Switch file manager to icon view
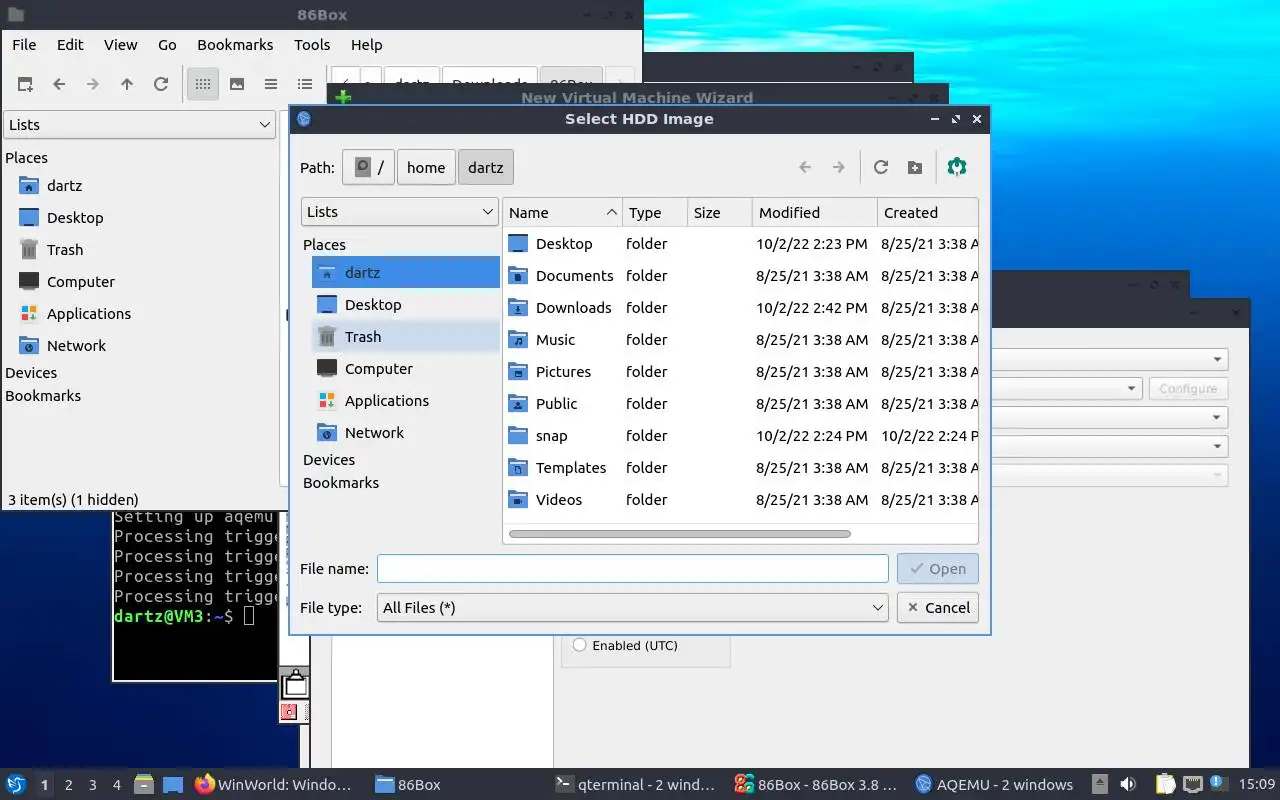The height and width of the screenshot is (800, 1280). click(x=203, y=85)
